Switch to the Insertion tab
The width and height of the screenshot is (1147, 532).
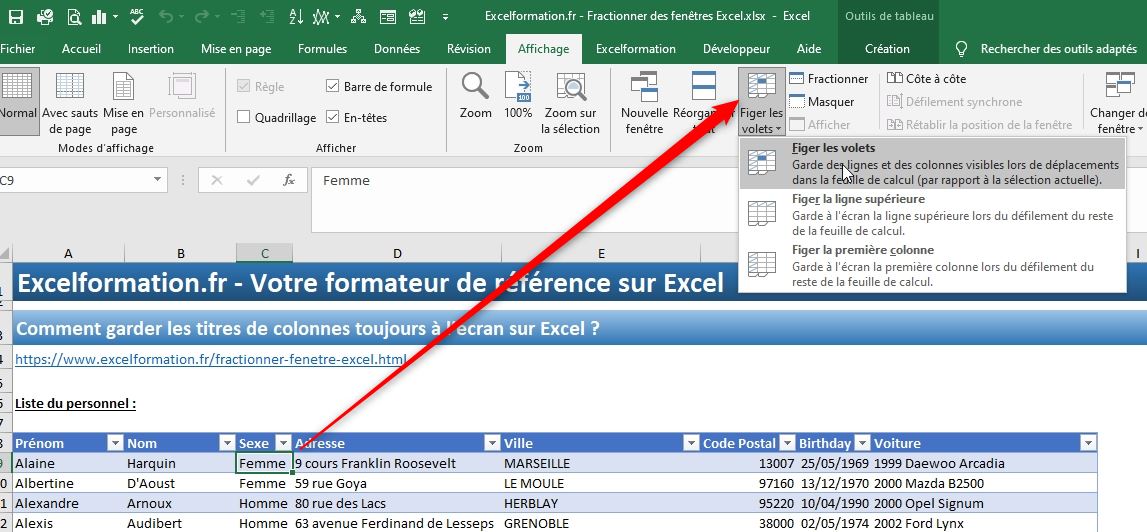(151, 49)
